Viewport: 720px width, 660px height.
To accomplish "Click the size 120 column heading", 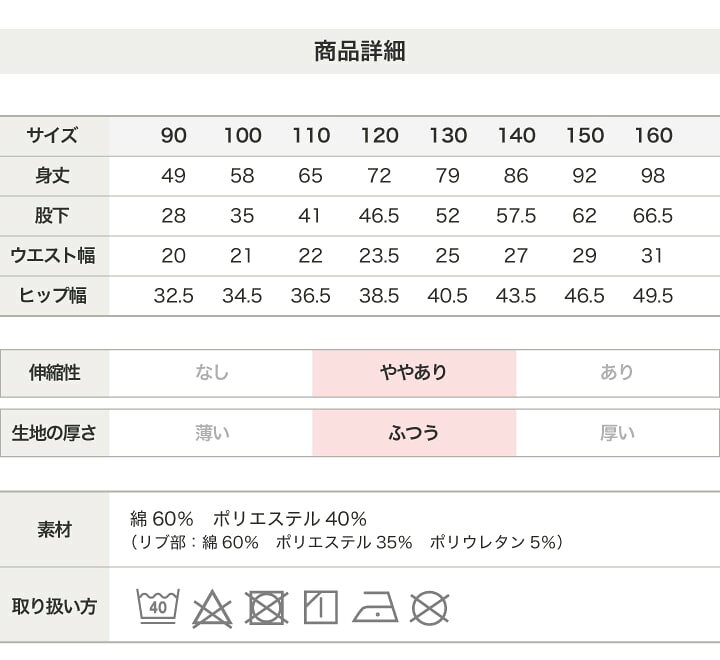I will coord(379,135).
